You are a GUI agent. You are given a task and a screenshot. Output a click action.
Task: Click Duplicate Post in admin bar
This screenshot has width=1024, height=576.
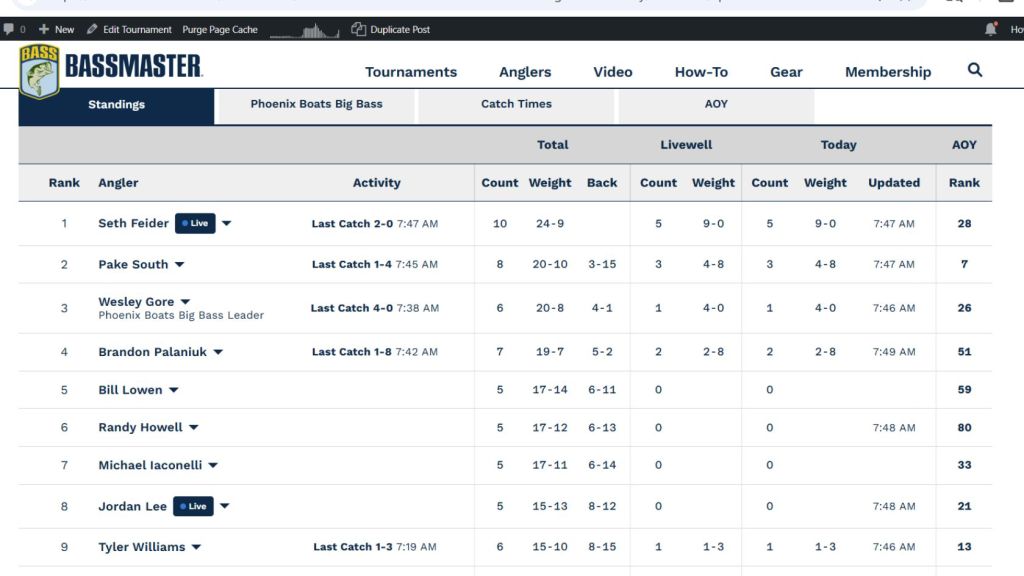tap(391, 29)
